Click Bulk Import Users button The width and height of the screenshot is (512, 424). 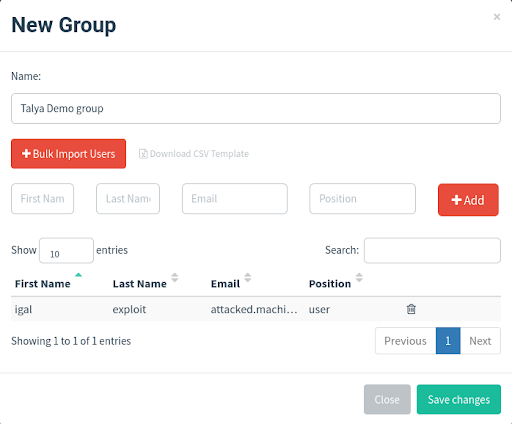68,154
